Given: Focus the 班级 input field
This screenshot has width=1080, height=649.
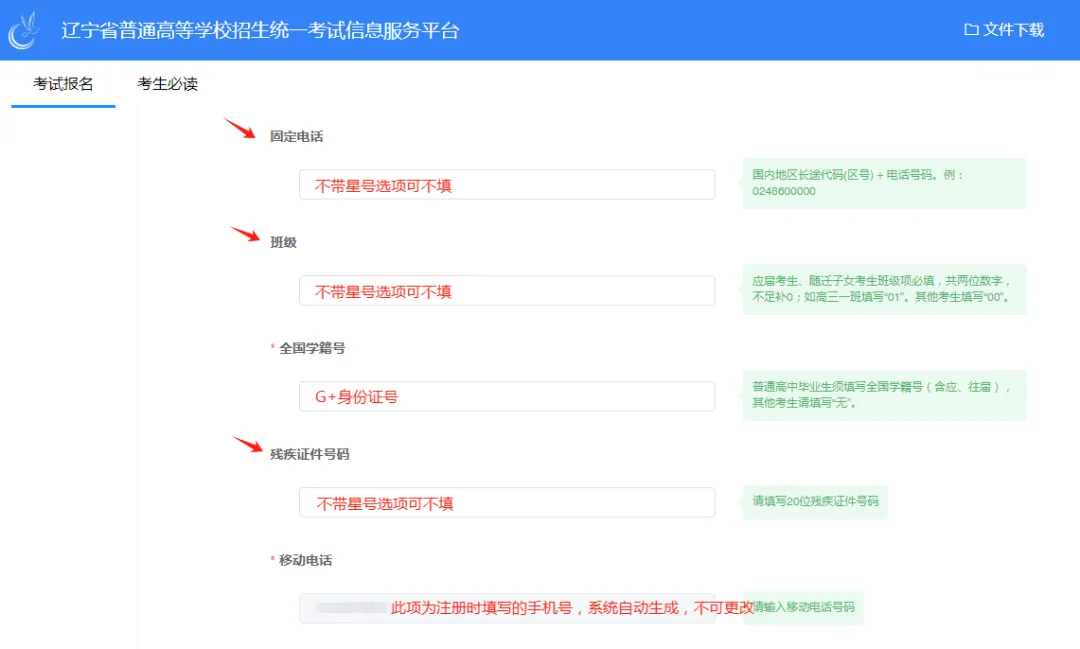Looking at the screenshot, I should [507, 291].
